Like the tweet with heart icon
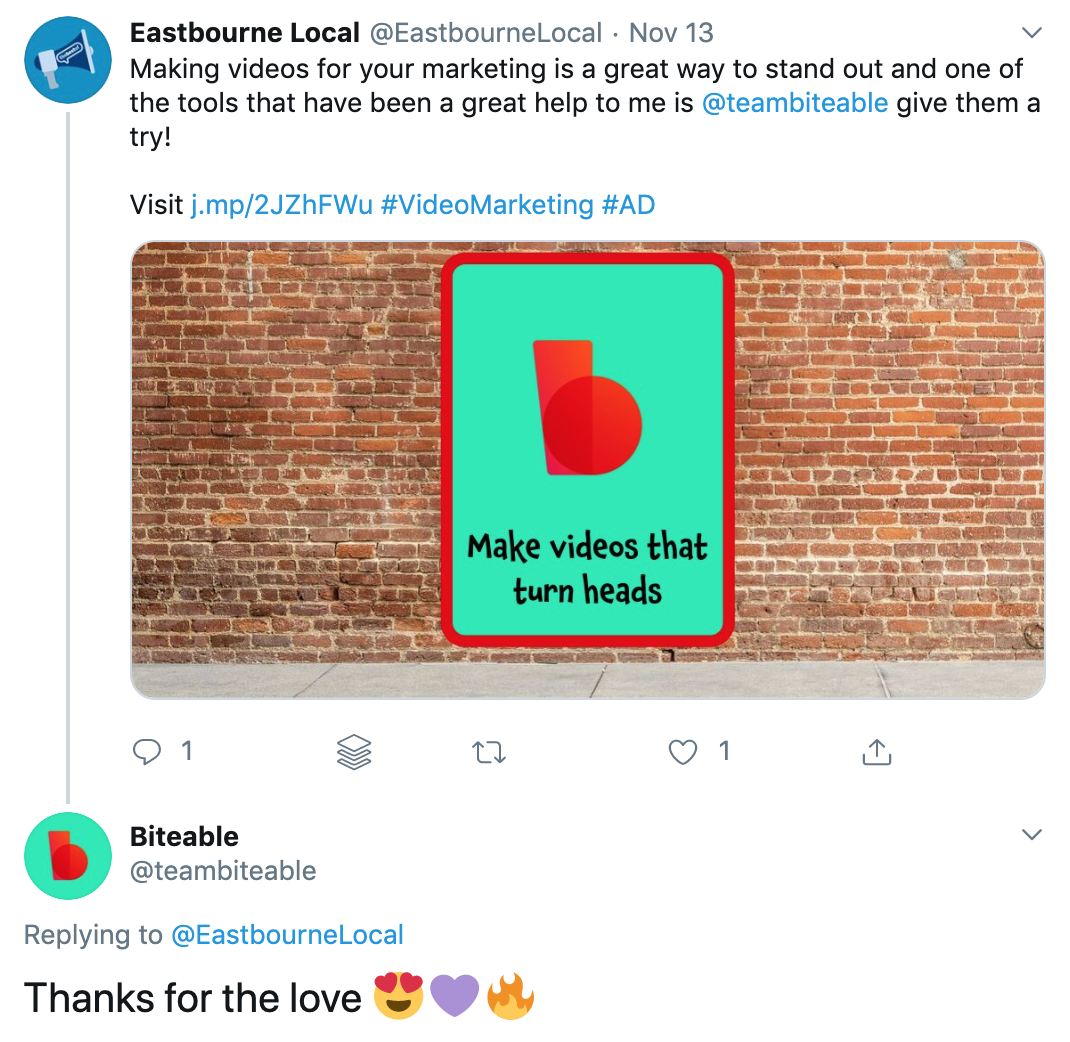The width and height of the screenshot is (1070, 1042). click(x=683, y=751)
